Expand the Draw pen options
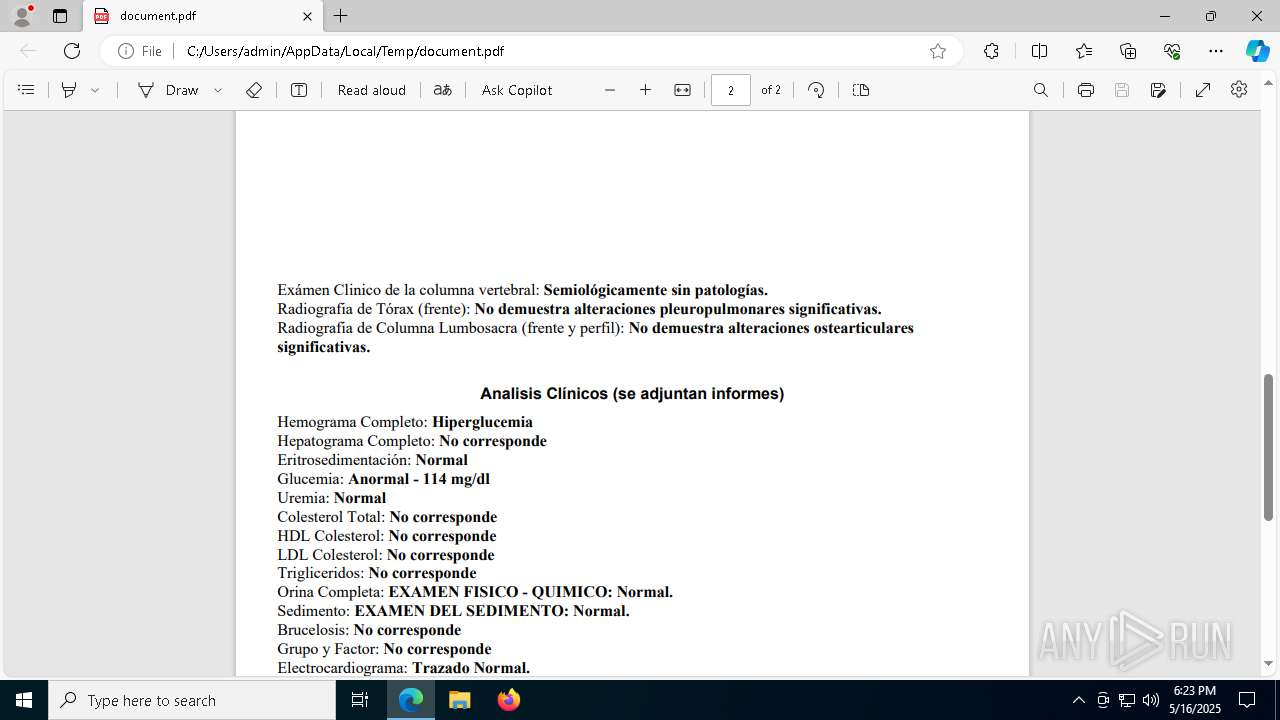The image size is (1280, 720). [218, 90]
